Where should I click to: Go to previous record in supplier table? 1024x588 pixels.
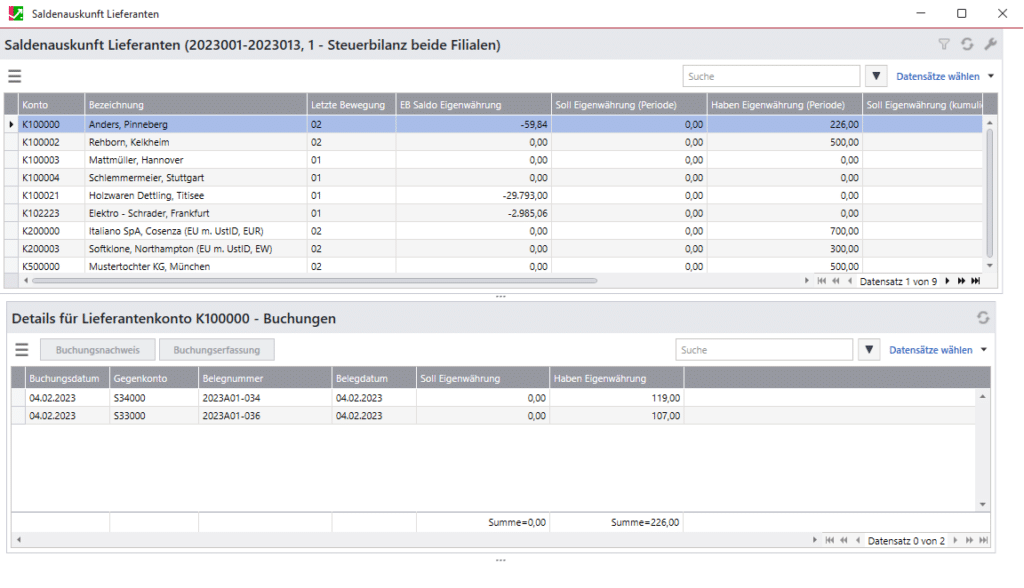click(x=850, y=281)
